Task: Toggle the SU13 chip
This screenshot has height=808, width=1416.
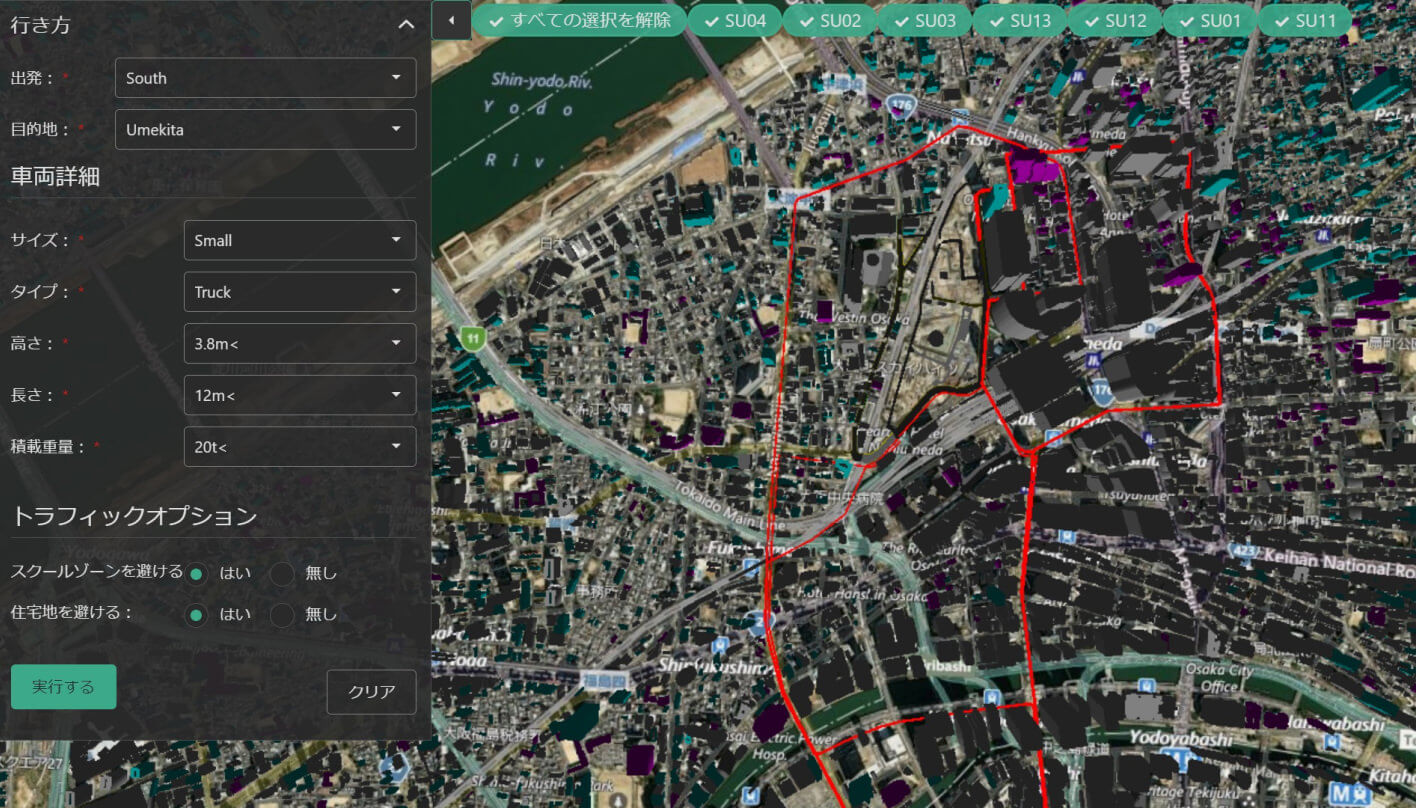Action: click(1020, 20)
